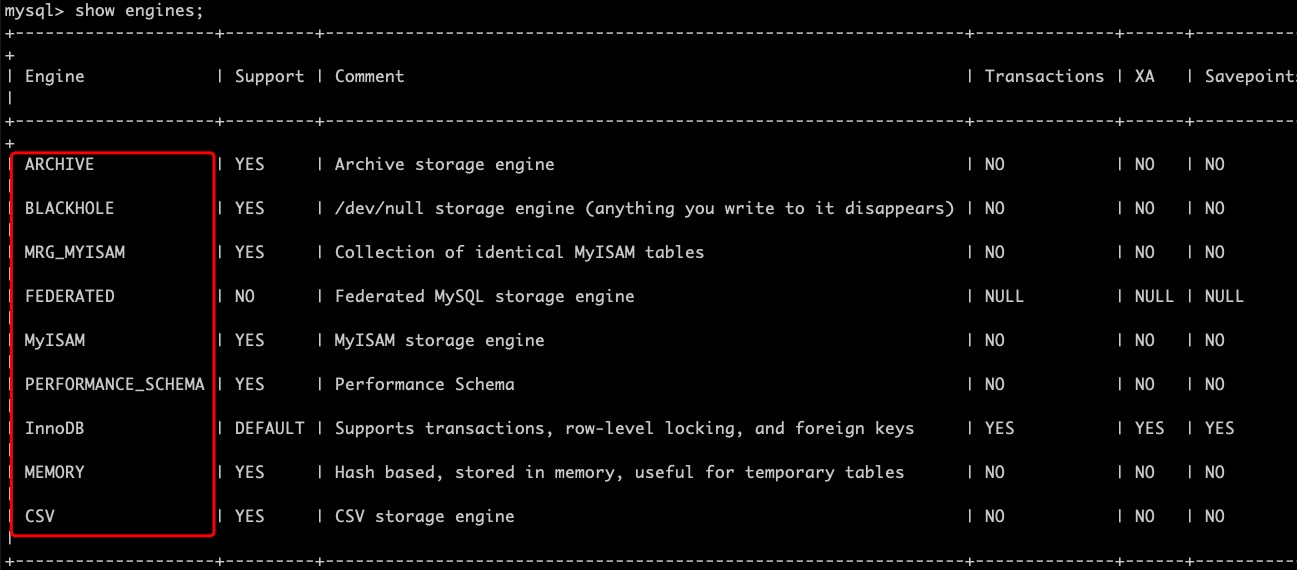Click the InnoDB engine name
1297x570 pixels.
pos(55,428)
